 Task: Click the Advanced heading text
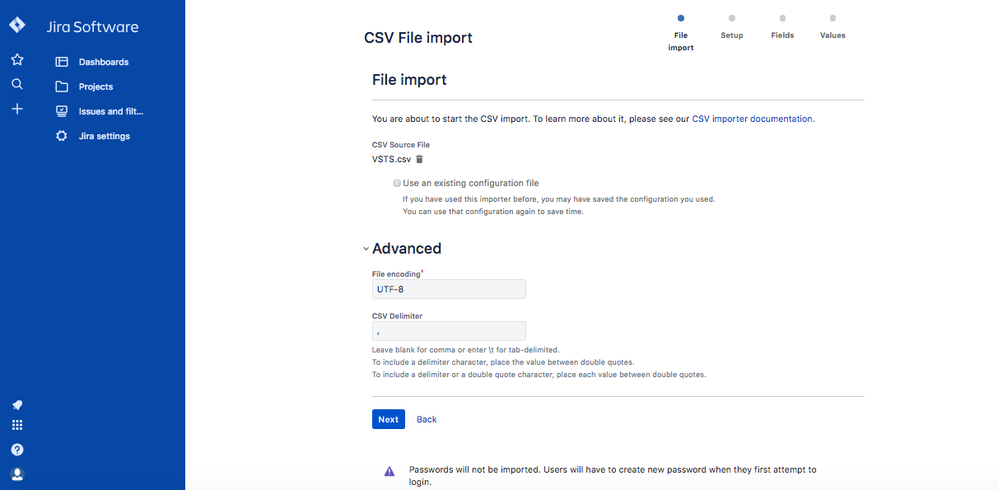click(x=407, y=248)
